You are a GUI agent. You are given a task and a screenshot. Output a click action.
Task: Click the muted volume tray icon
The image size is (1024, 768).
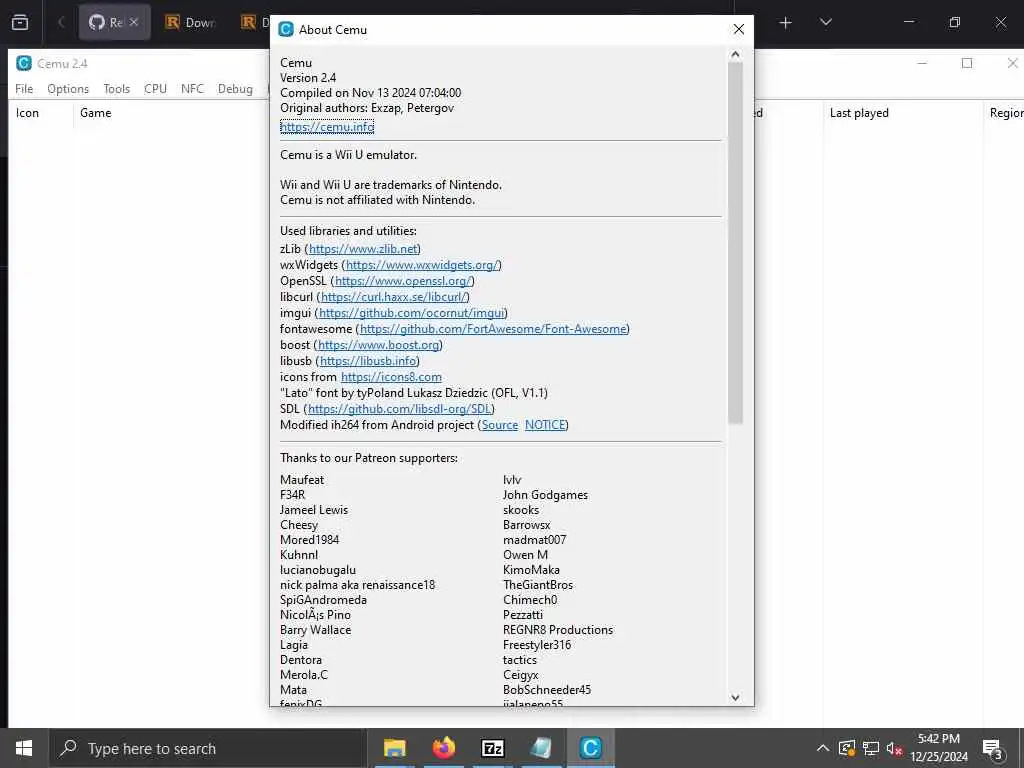pyautogui.click(x=894, y=748)
